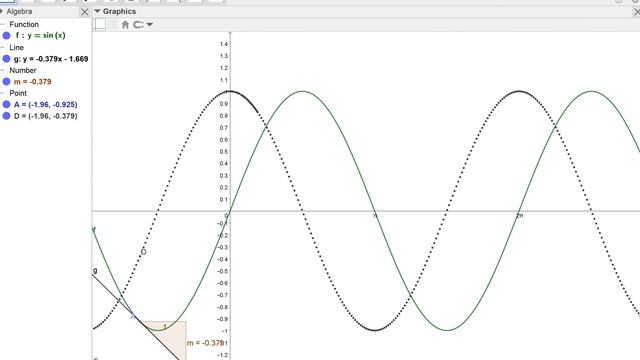This screenshot has width=640, height=360.
Task: Click the point capturing magnet icon
Action: point(138,24)
